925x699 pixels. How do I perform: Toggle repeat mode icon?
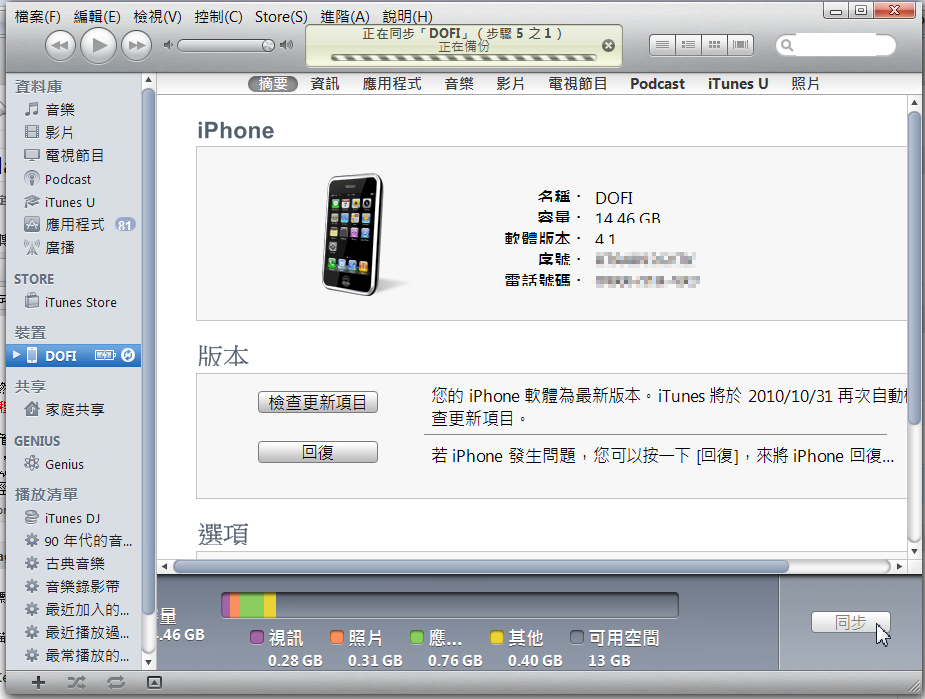(x=115, y=682)
